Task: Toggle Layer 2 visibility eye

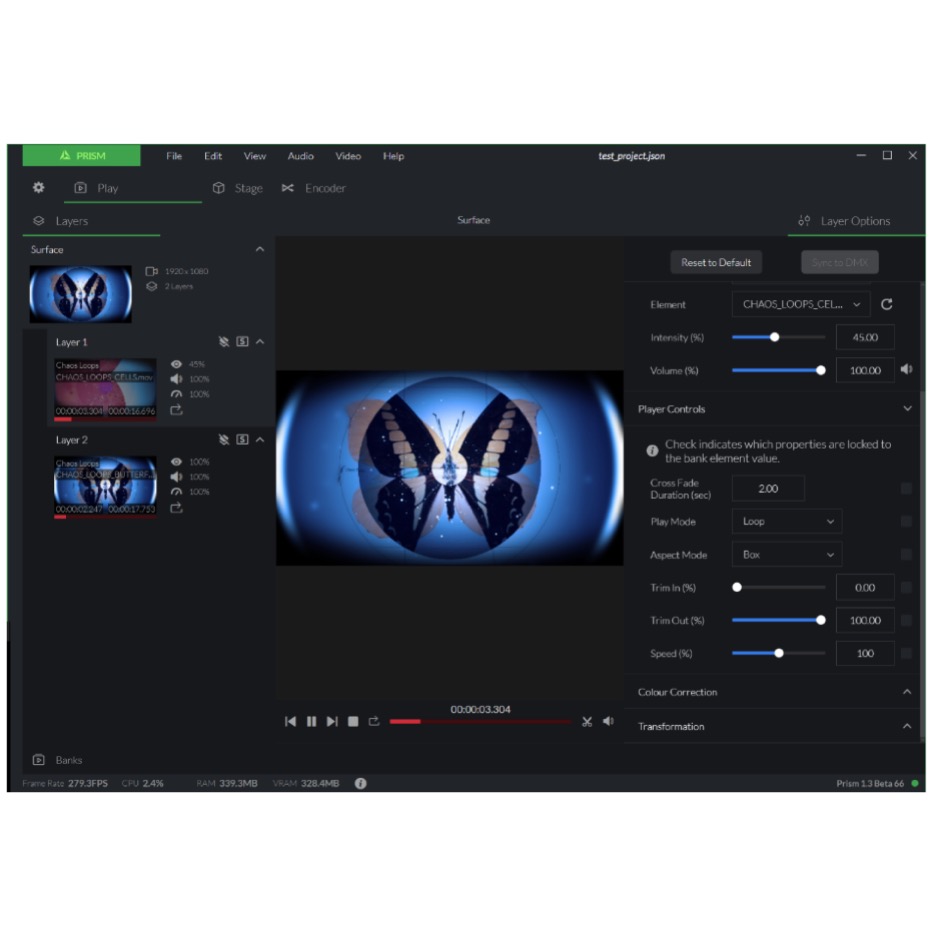Action: [176, 462]
